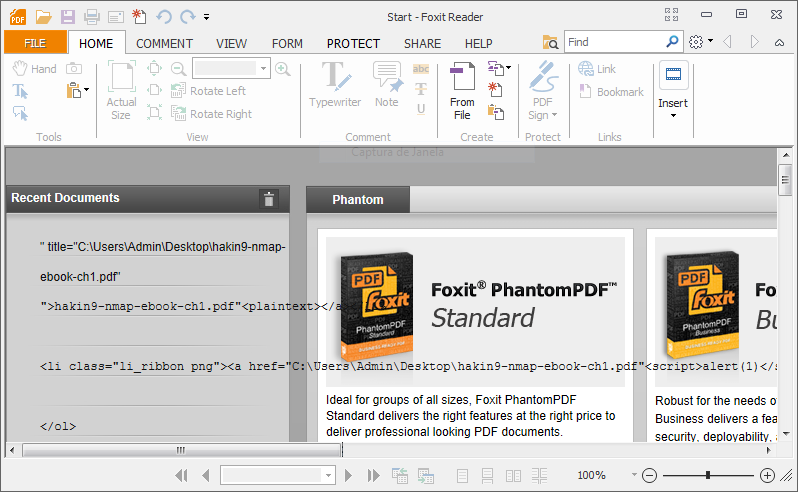
Task: Click the Redo arrow icon
Action: 188,17
